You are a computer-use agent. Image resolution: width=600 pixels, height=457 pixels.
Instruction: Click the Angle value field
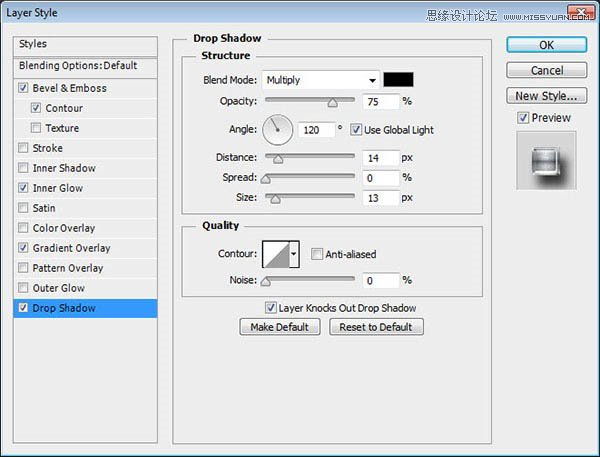[316, 130]
